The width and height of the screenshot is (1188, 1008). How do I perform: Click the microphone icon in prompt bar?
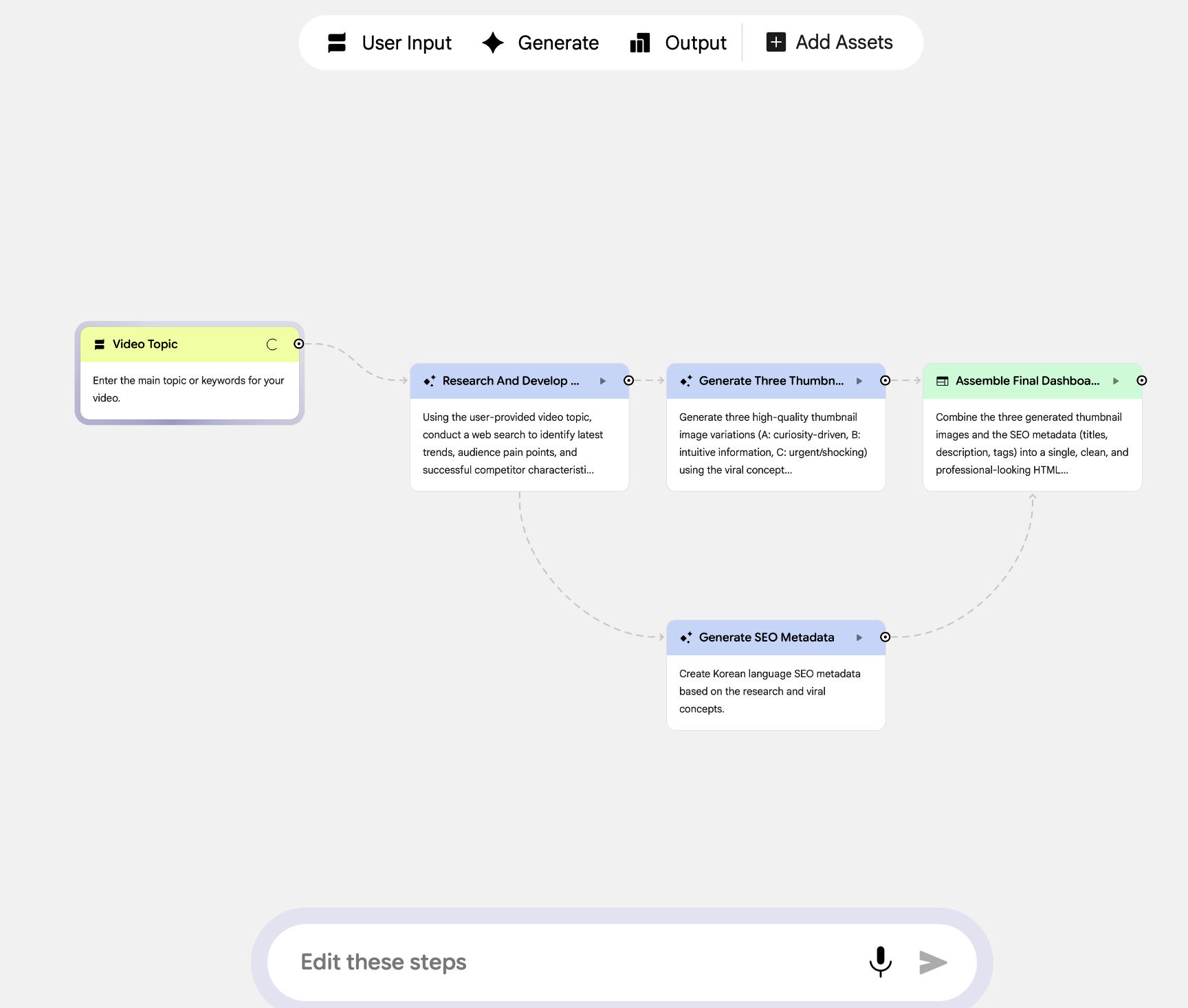click(880, 962)
